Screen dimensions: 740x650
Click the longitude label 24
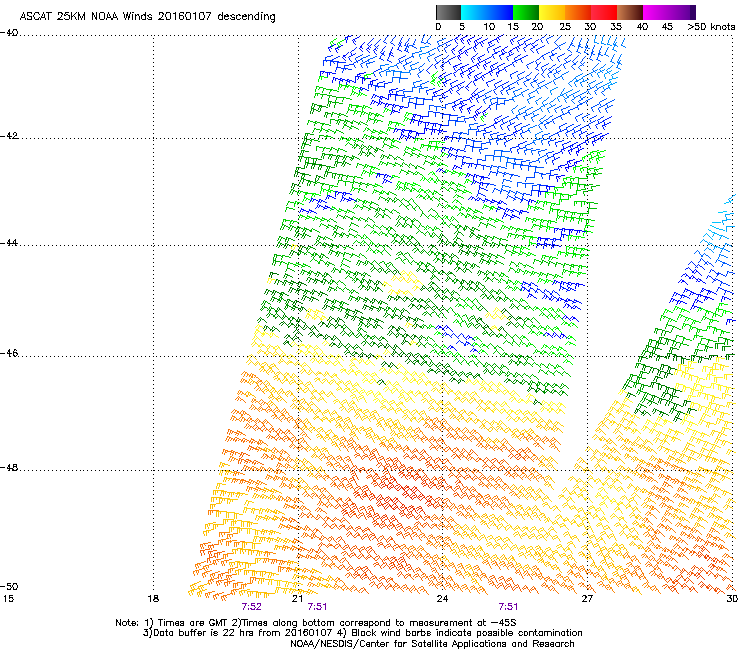[442, 599]
